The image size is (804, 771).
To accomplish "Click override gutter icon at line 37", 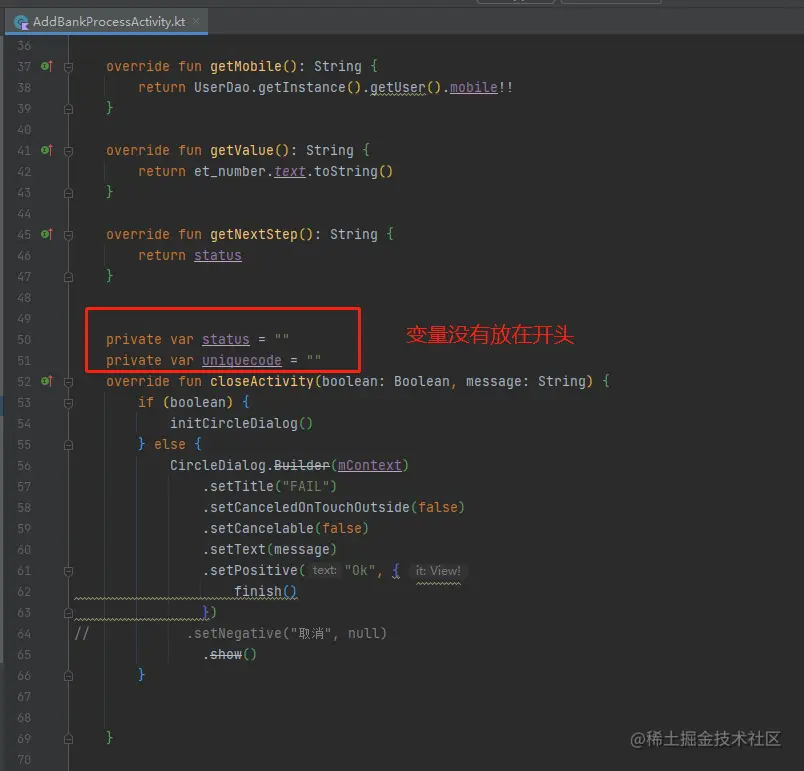I will (47, 66).
